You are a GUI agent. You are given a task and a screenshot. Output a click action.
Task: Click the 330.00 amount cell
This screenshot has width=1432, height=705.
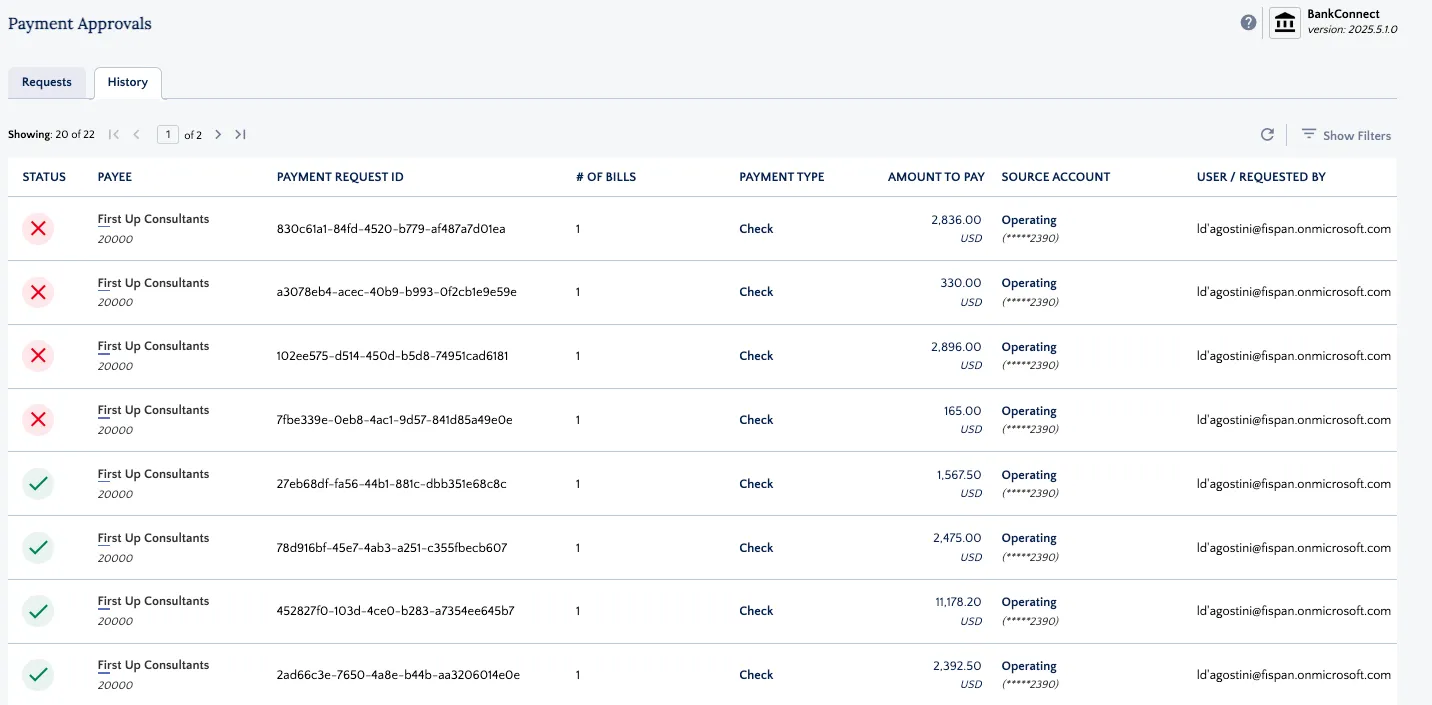point(961,283)
